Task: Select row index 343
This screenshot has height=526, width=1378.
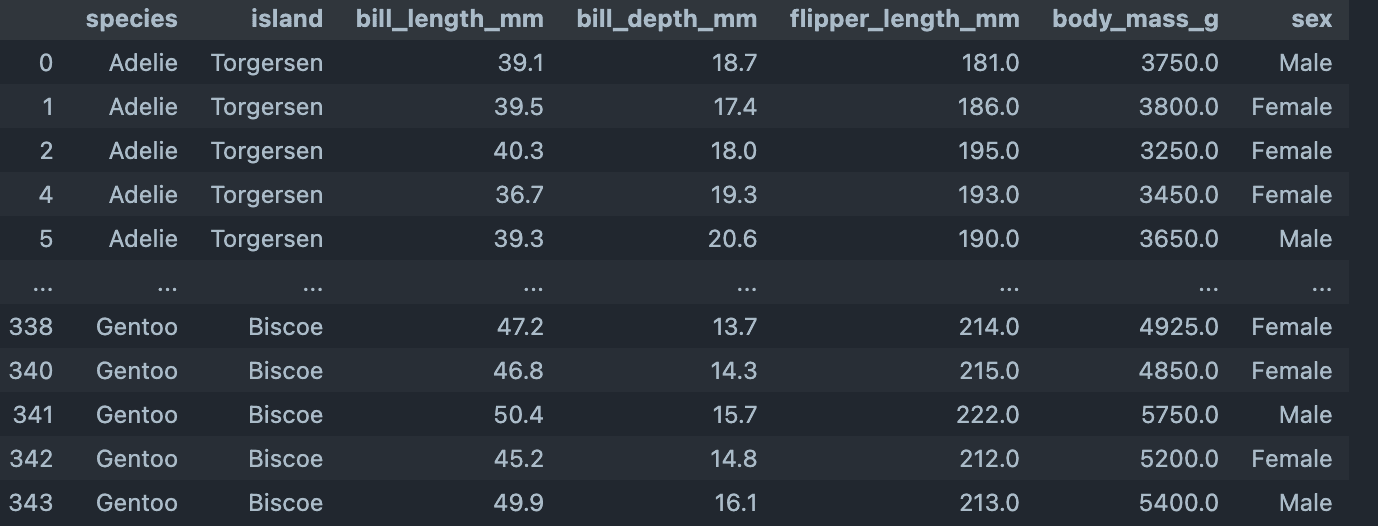Action: (x=31, y=503)
